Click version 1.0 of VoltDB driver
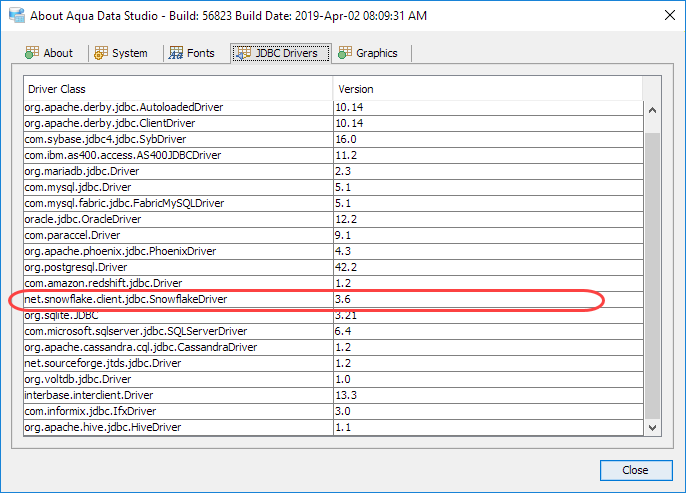Viewport: 686px width, 493px height. click(343, 379)
